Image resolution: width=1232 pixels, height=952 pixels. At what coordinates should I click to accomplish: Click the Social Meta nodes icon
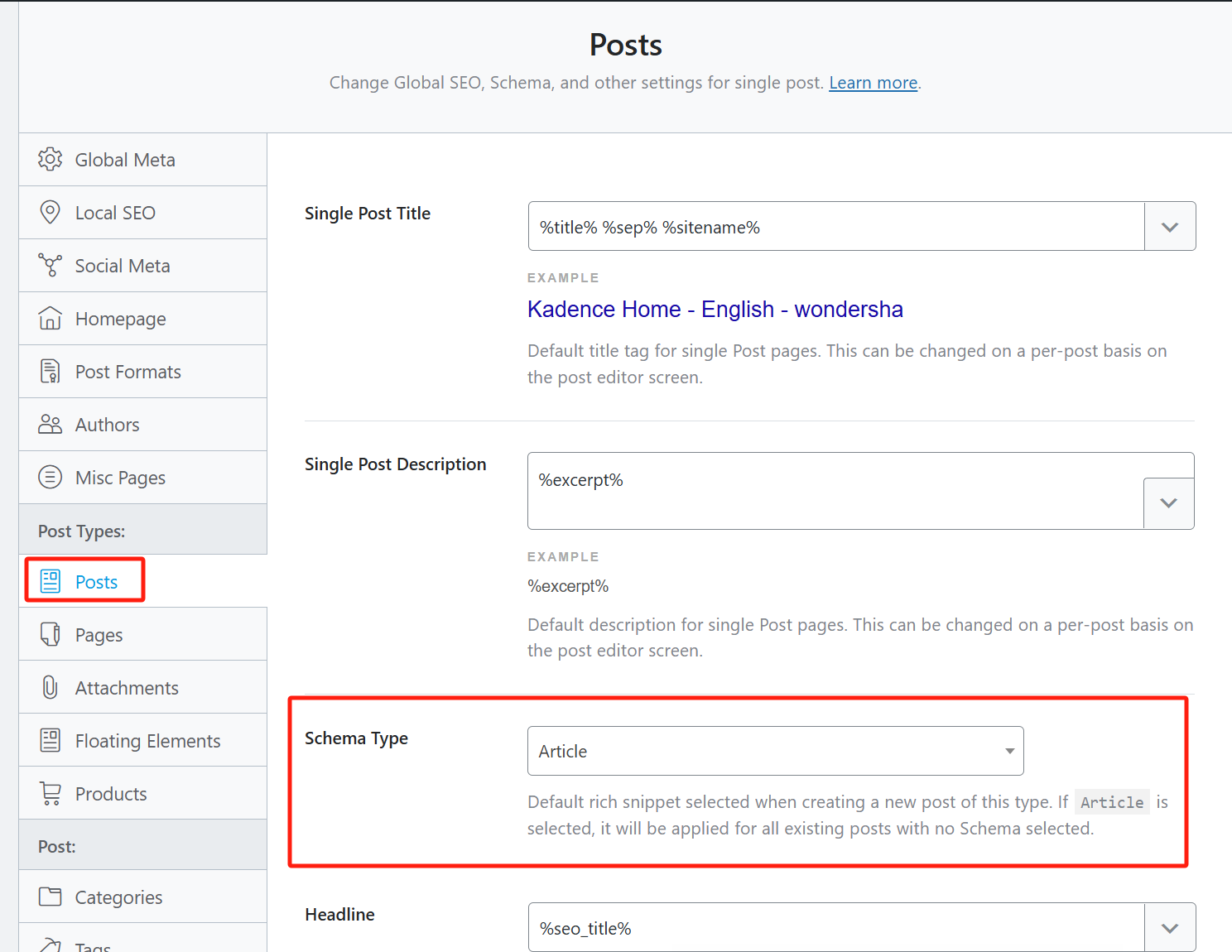click(50, 266)
